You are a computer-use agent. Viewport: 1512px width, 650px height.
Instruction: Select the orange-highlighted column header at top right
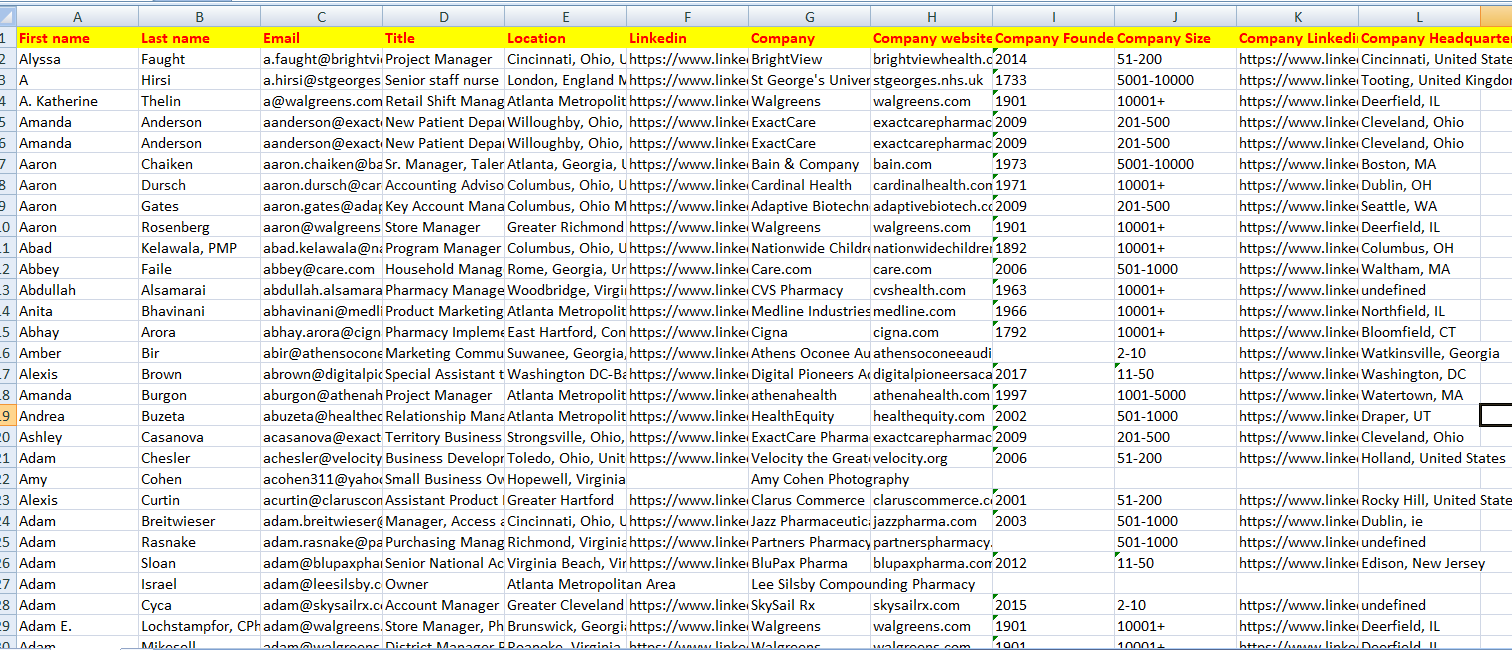(1495, 16)
